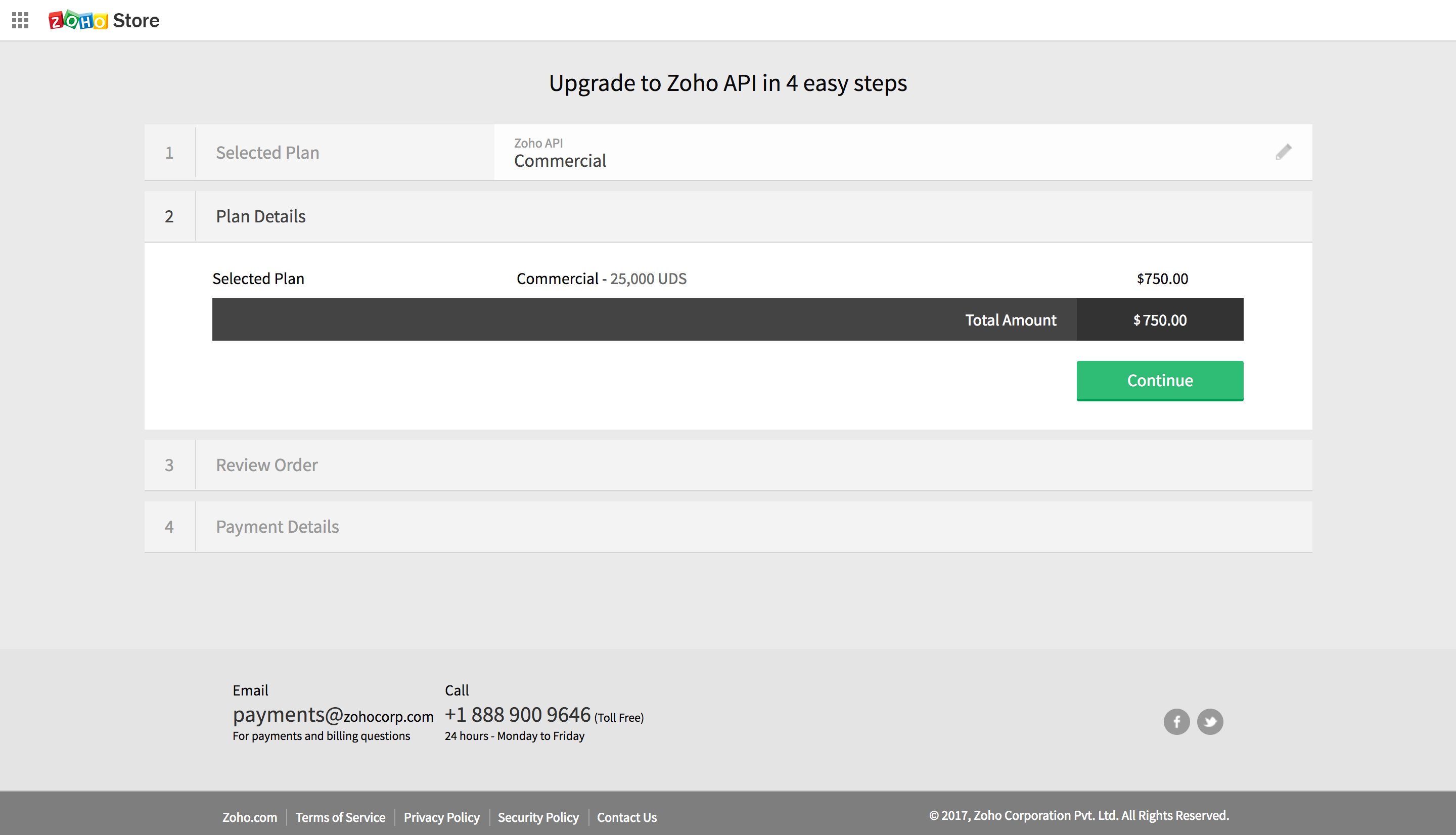This screenshot has height=835, width=1456.
Task: Open the Twitter social icon
Action: (x=1210, y=721)
